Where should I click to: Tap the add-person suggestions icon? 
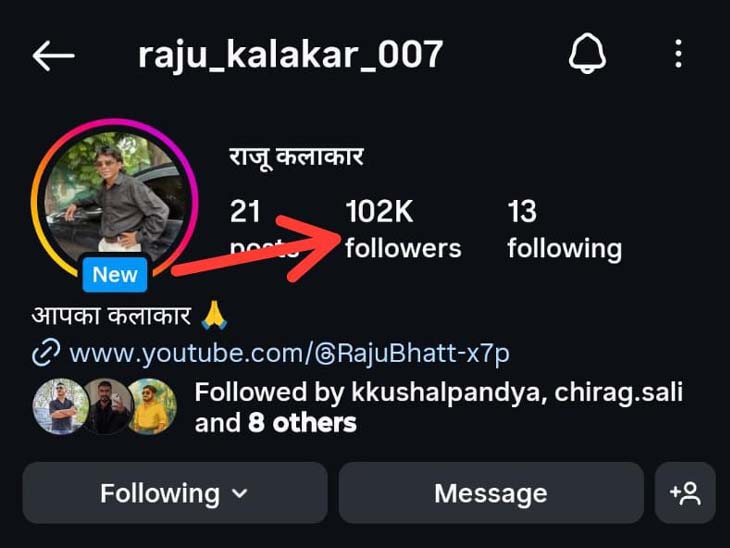click(685, 493)
